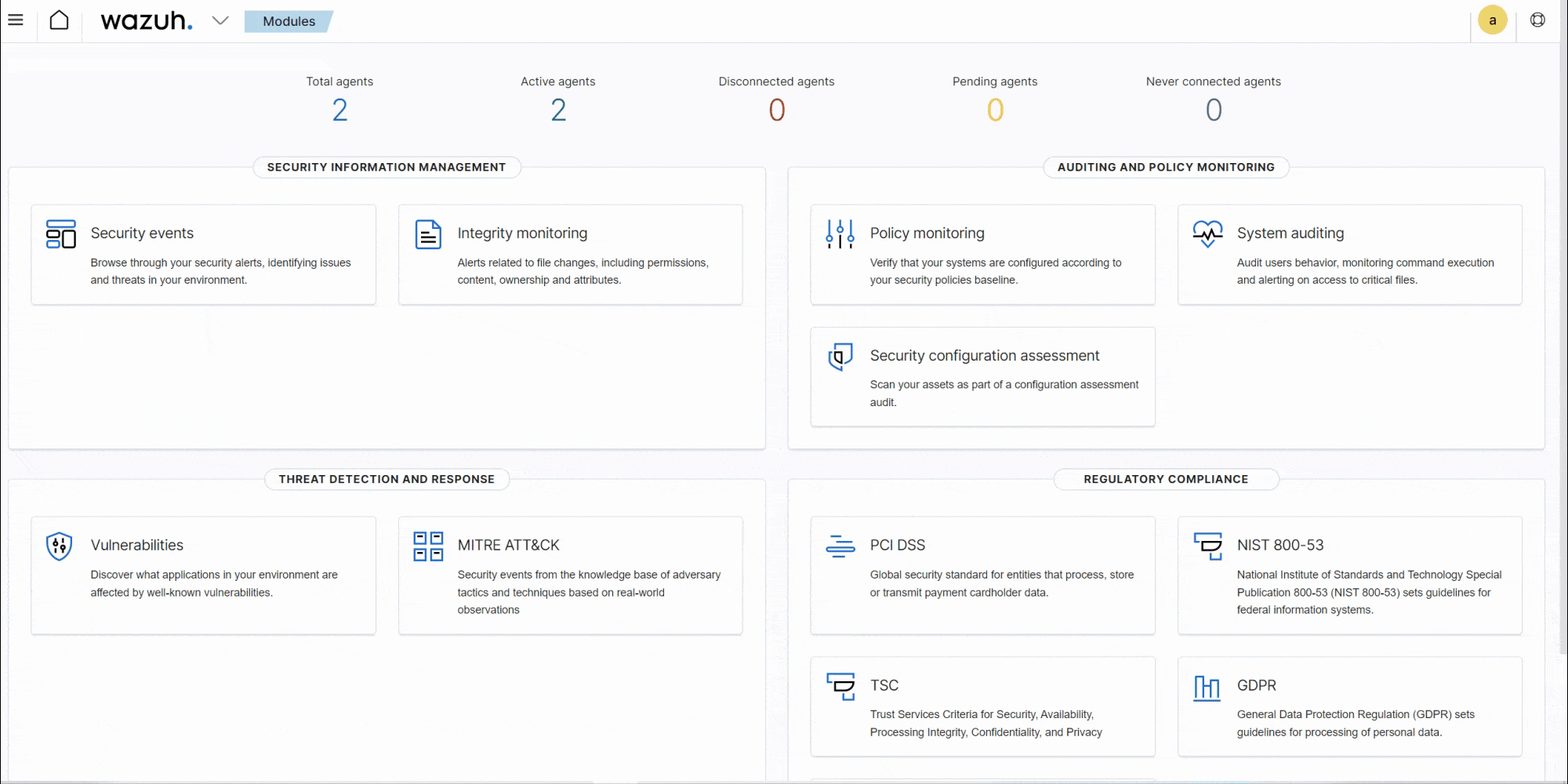Open the GDPR module title
Screen dimensions: 1568x784
[x=1256, y=685]
